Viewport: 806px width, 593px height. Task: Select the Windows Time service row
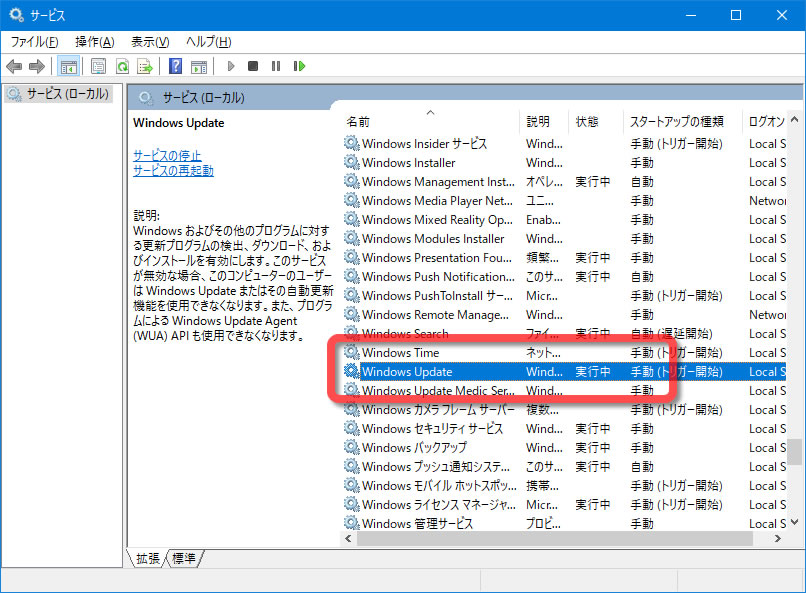point(400,353)
